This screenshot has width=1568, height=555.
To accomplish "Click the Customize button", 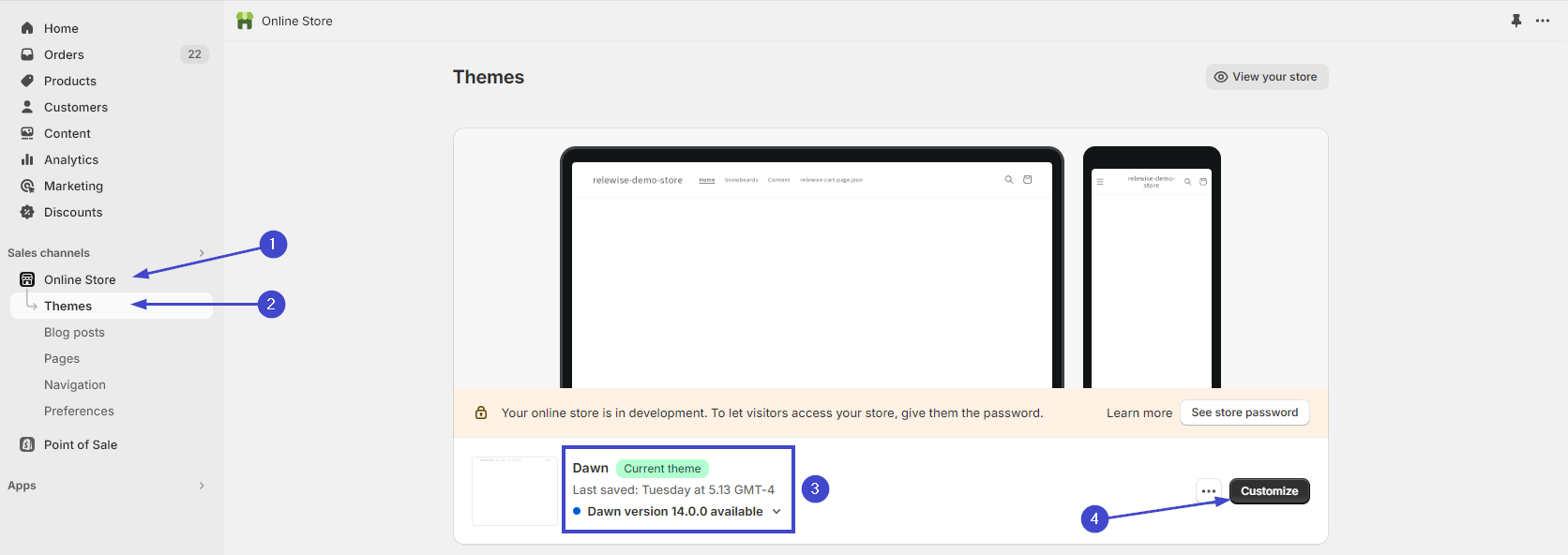I will (1270, 491).
